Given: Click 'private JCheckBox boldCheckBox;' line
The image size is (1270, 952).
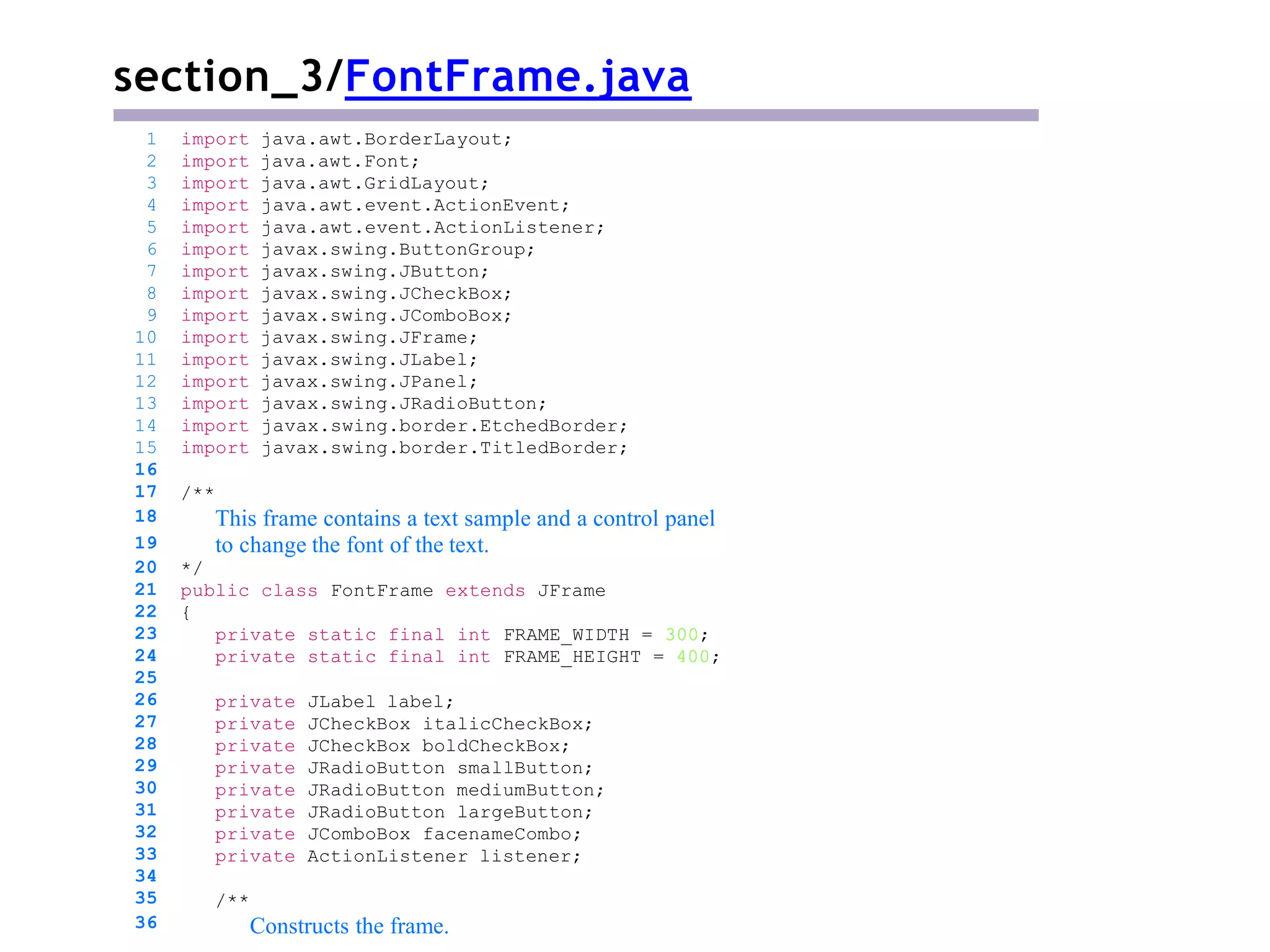Looking at the screenshot, I should 393,746.
